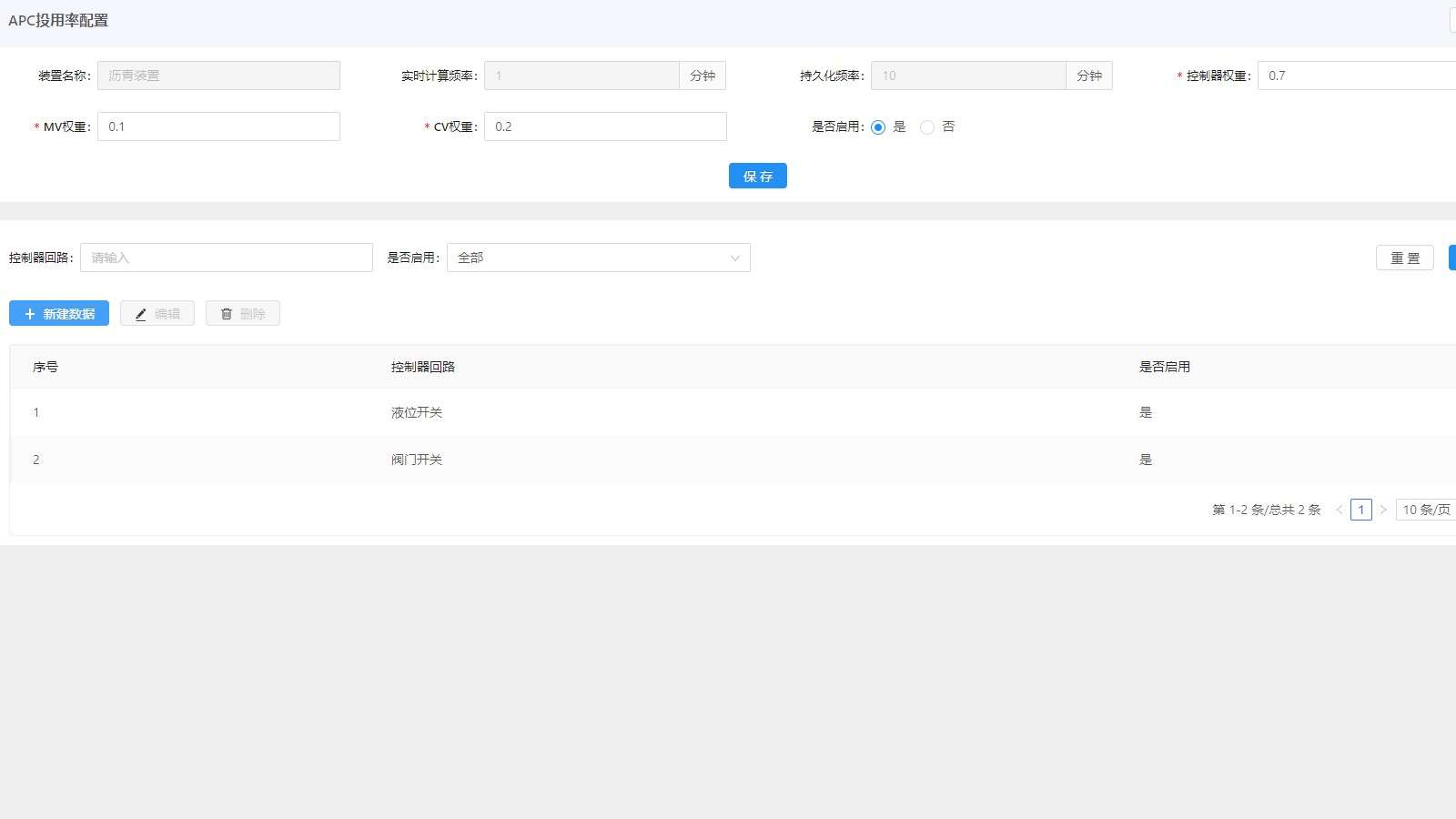This screenshot has width=1456, height=819.
Task: Click the pencil icon on 编辑 button
Action: [x=141, y=314]
